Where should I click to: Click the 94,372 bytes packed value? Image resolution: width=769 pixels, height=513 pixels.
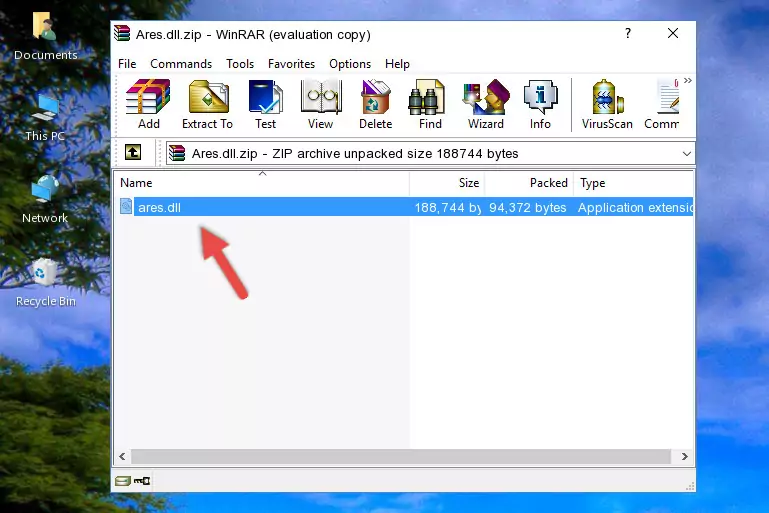pyautogui.click(x=527, y=207)
